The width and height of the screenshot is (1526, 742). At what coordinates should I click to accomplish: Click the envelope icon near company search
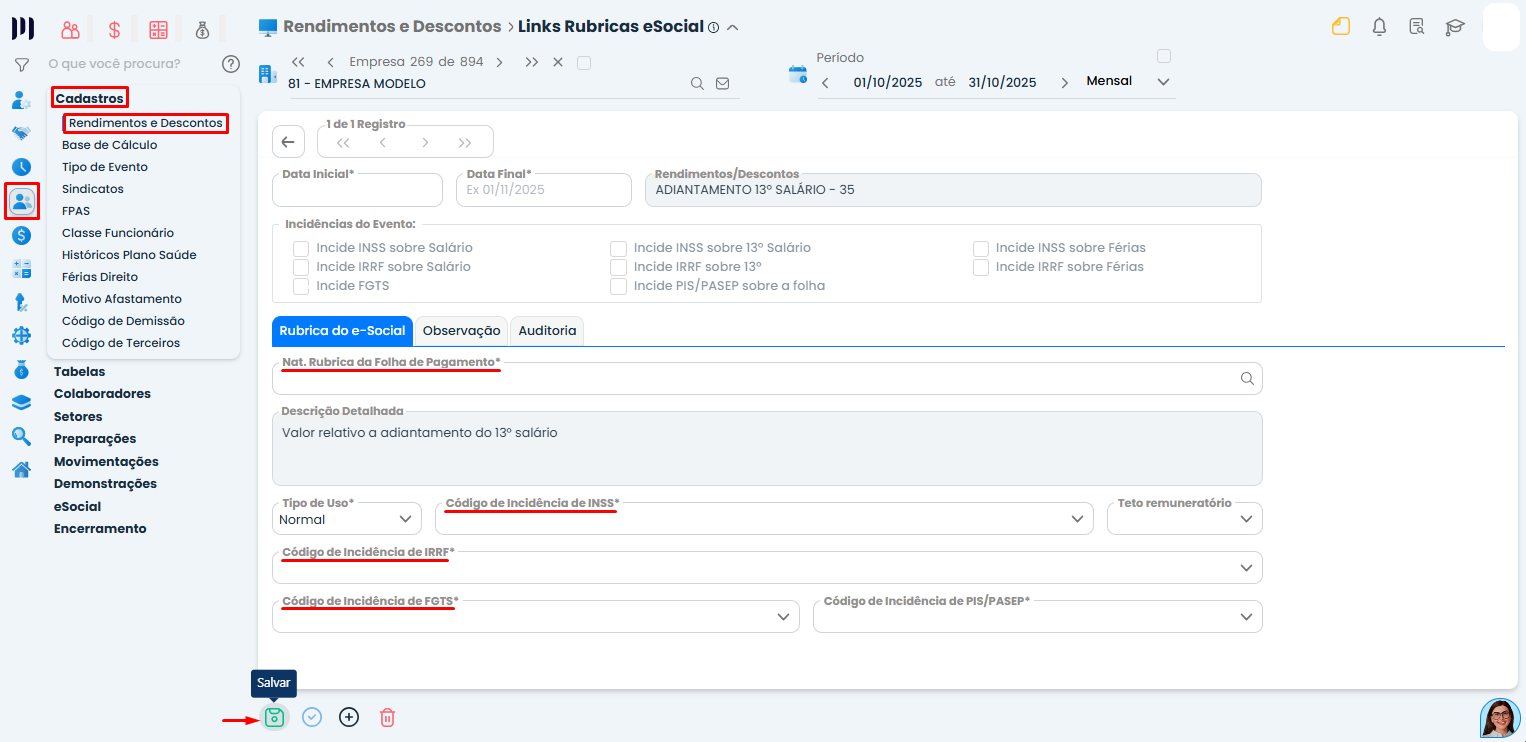click(x=722, y=84)
